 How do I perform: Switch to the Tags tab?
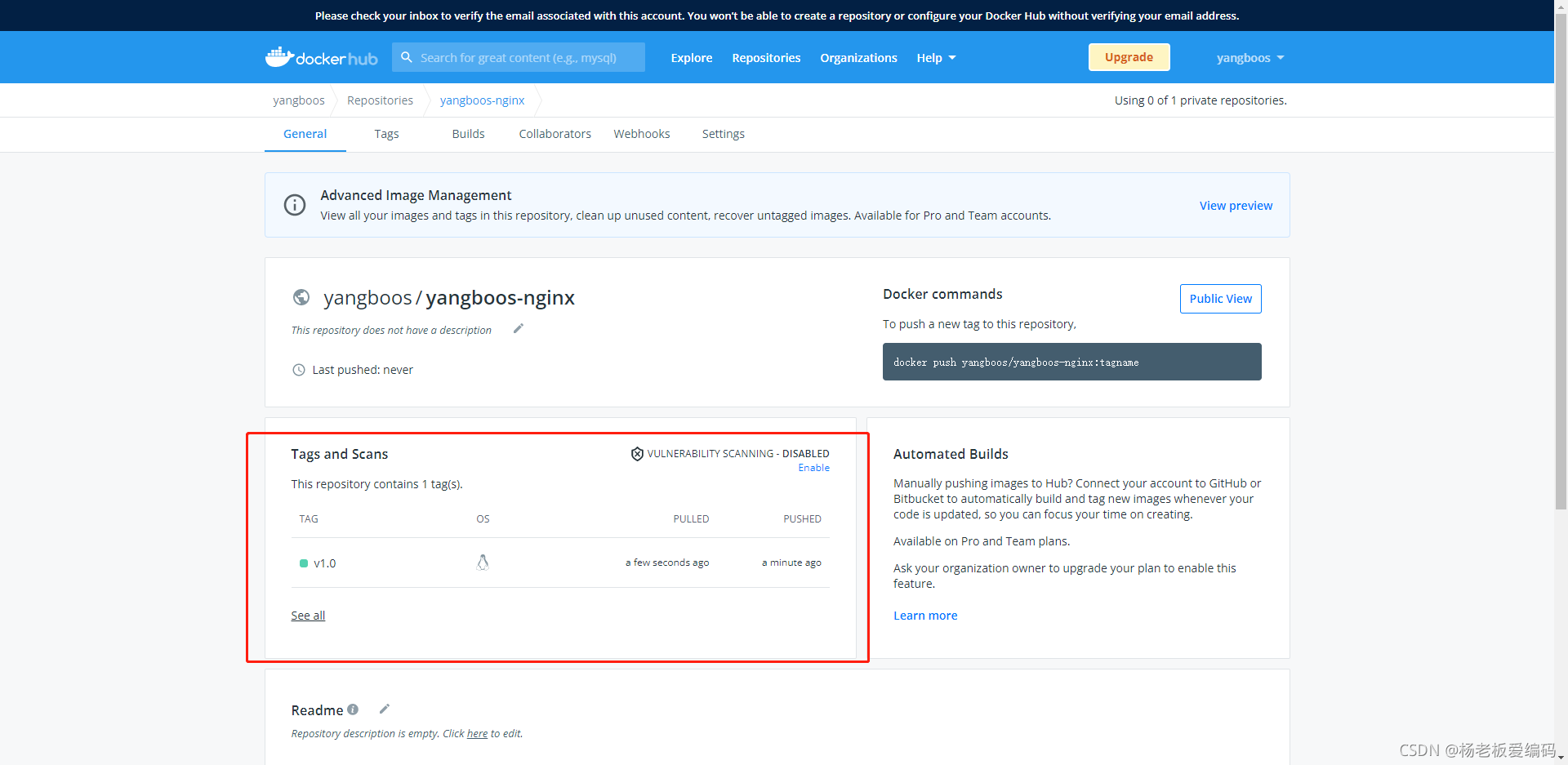pyautogui.click(x=387, y=134)
